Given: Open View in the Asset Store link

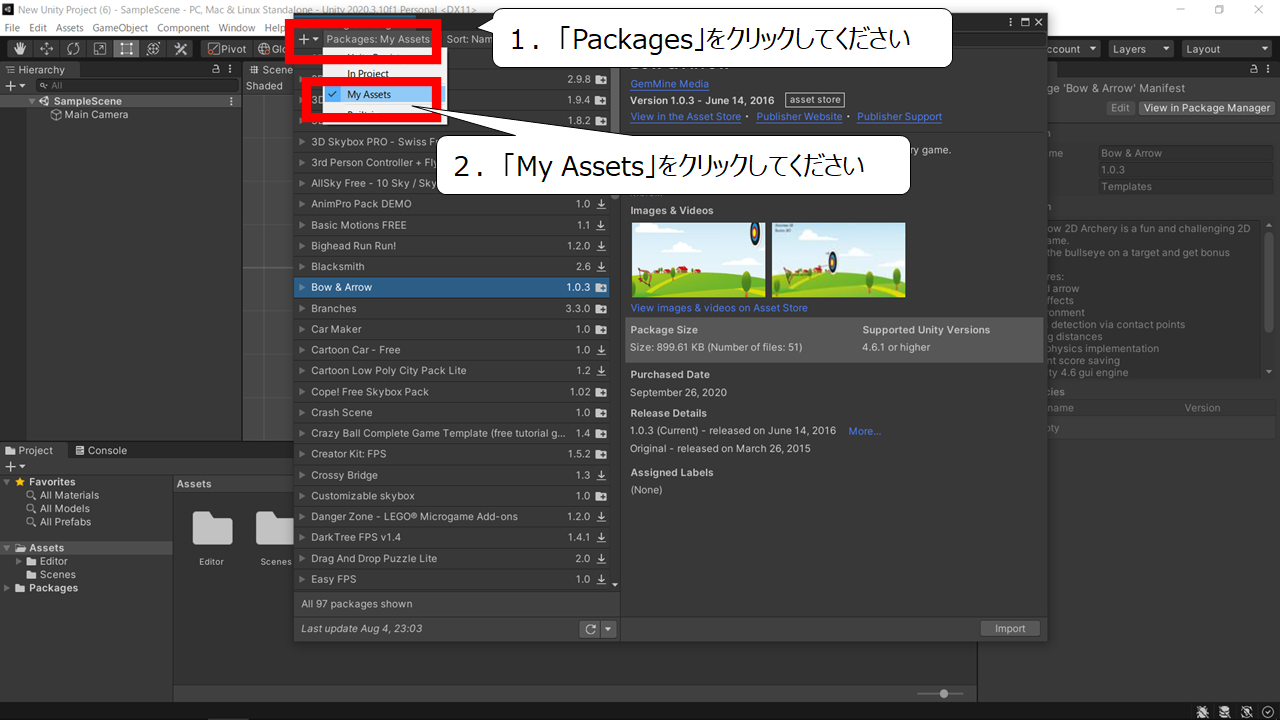Looking at the screenshot, I should [x=686, y=117].
